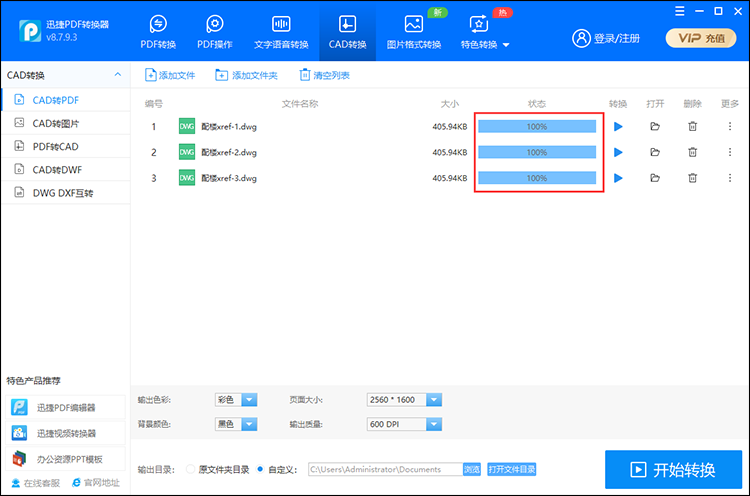Click file name 配楼xref-3.dwg

[x=229, y=178]
